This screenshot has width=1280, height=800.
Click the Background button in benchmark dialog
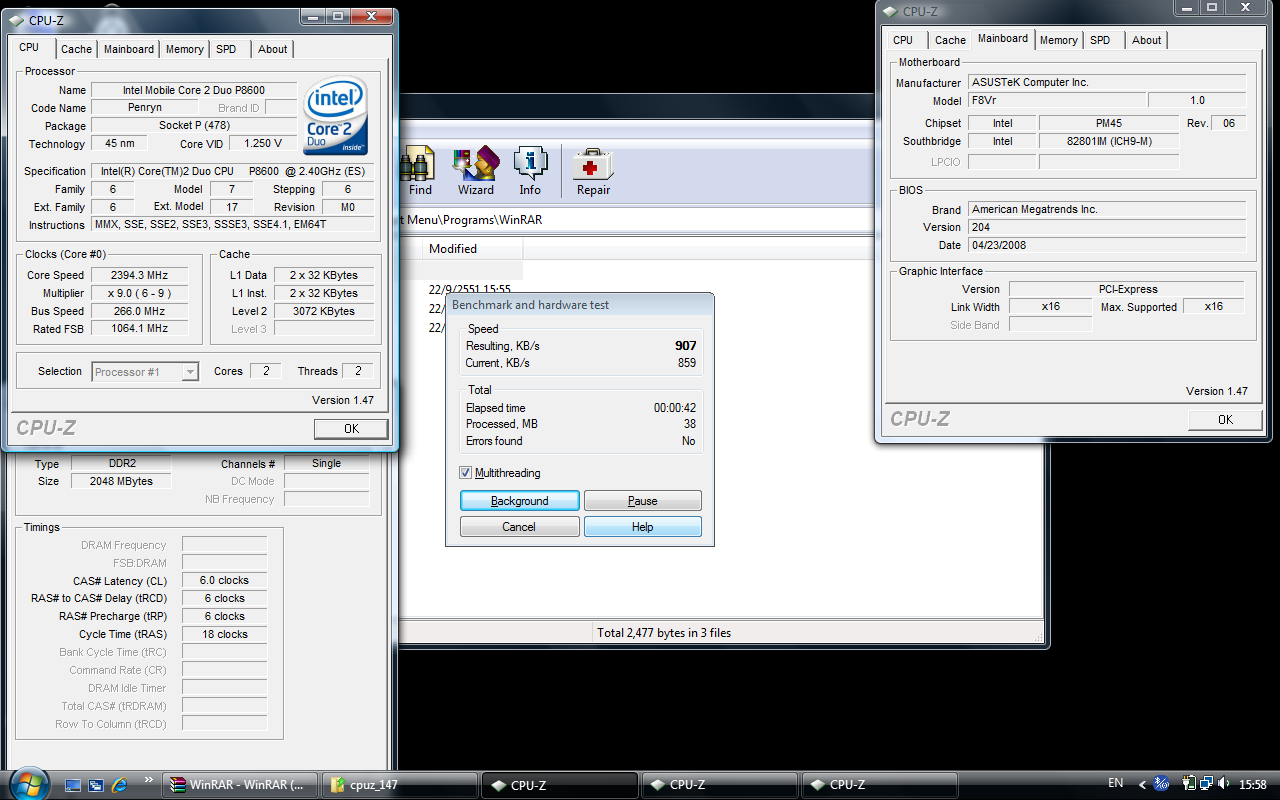[x=520, y=501]
